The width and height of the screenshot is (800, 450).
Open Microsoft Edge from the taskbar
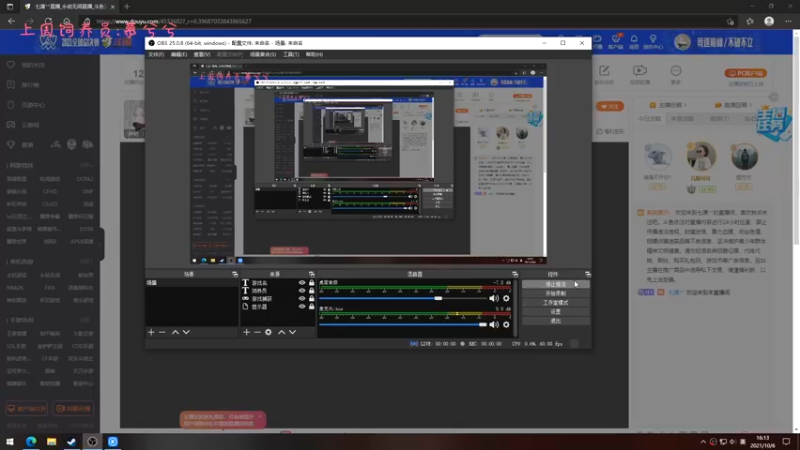tap(31, 442)
